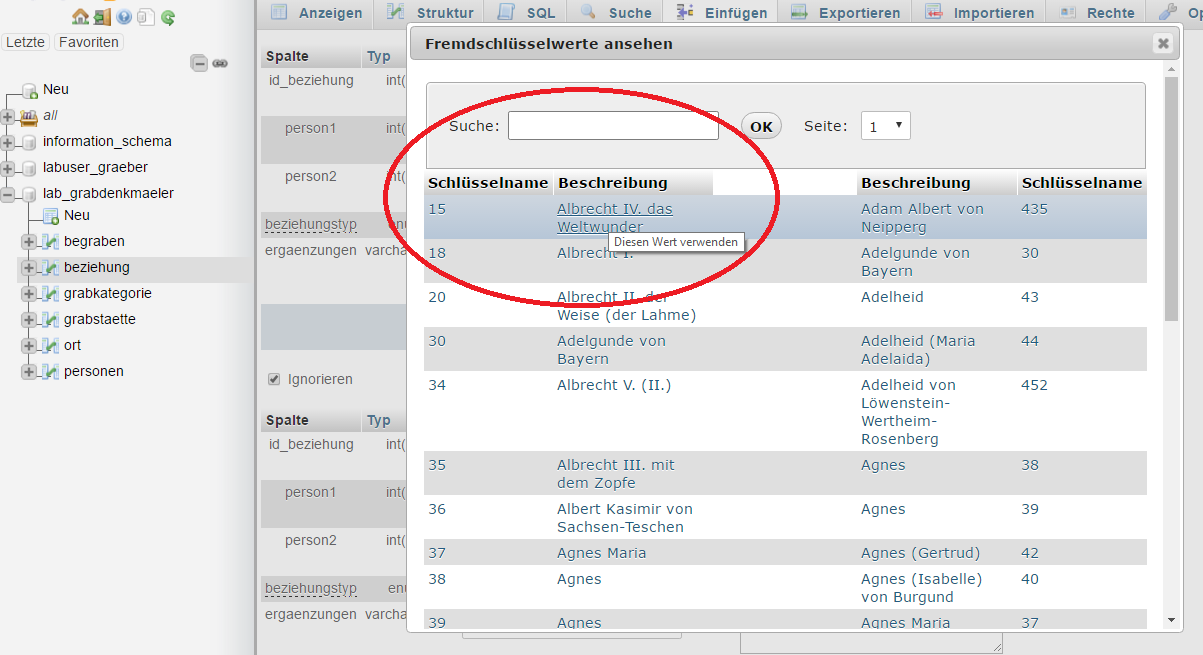
Task: Collapse the lab_grabdenkmaeler database tree
Action: [x=9, y=193]
